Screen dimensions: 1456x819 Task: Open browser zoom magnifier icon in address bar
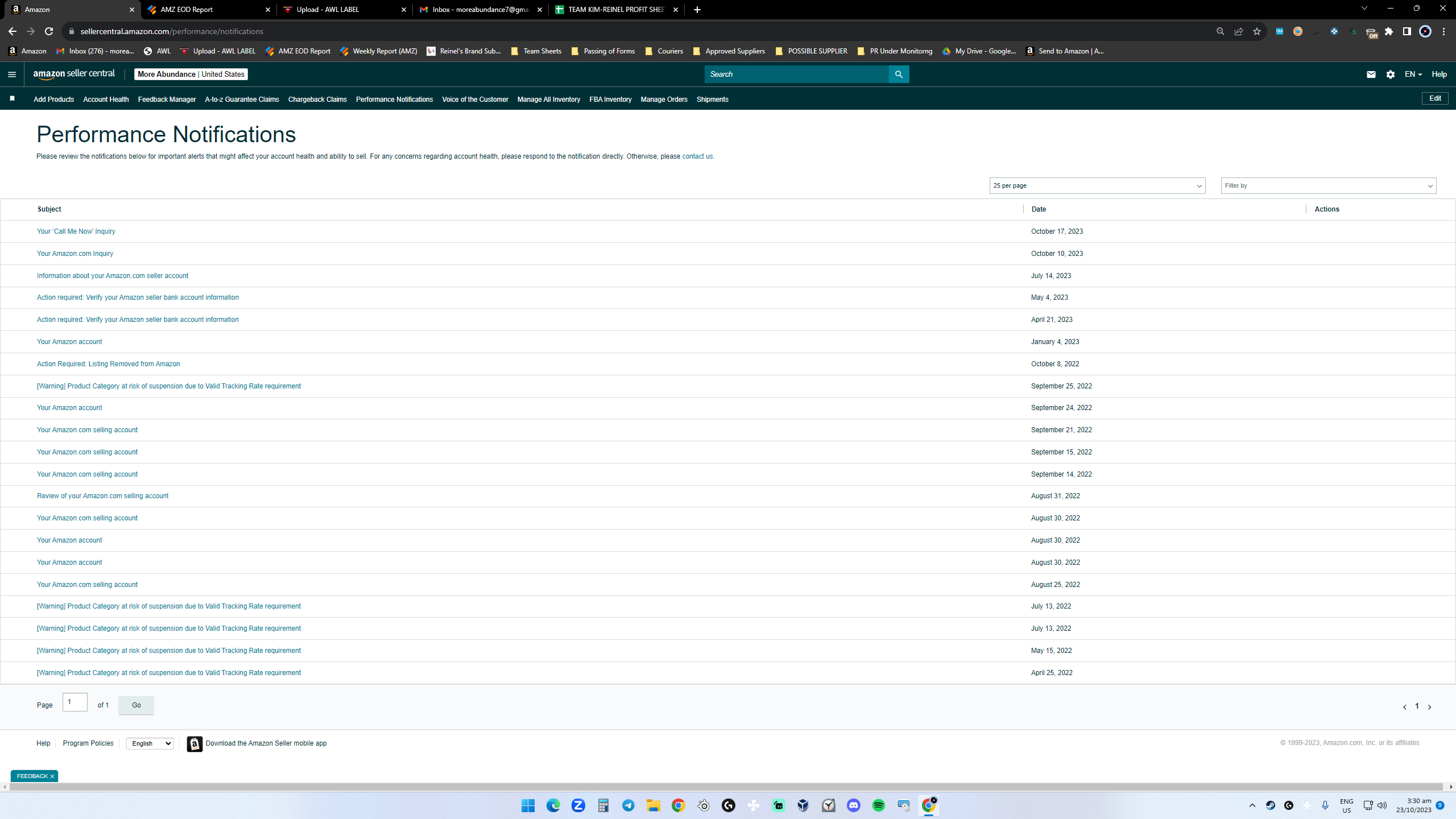point(1221,31)
